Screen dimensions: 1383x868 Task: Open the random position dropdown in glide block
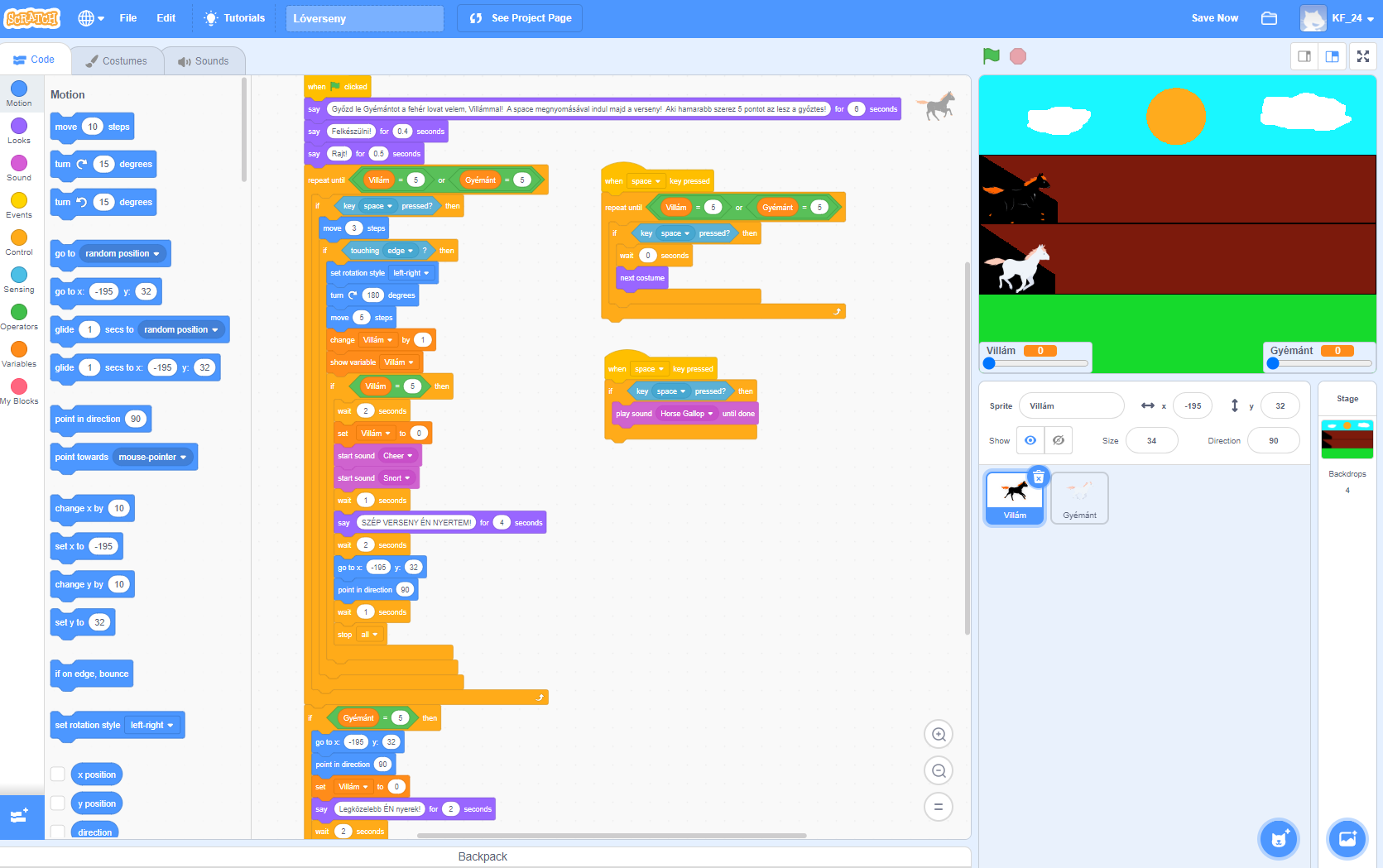point(181,329)
